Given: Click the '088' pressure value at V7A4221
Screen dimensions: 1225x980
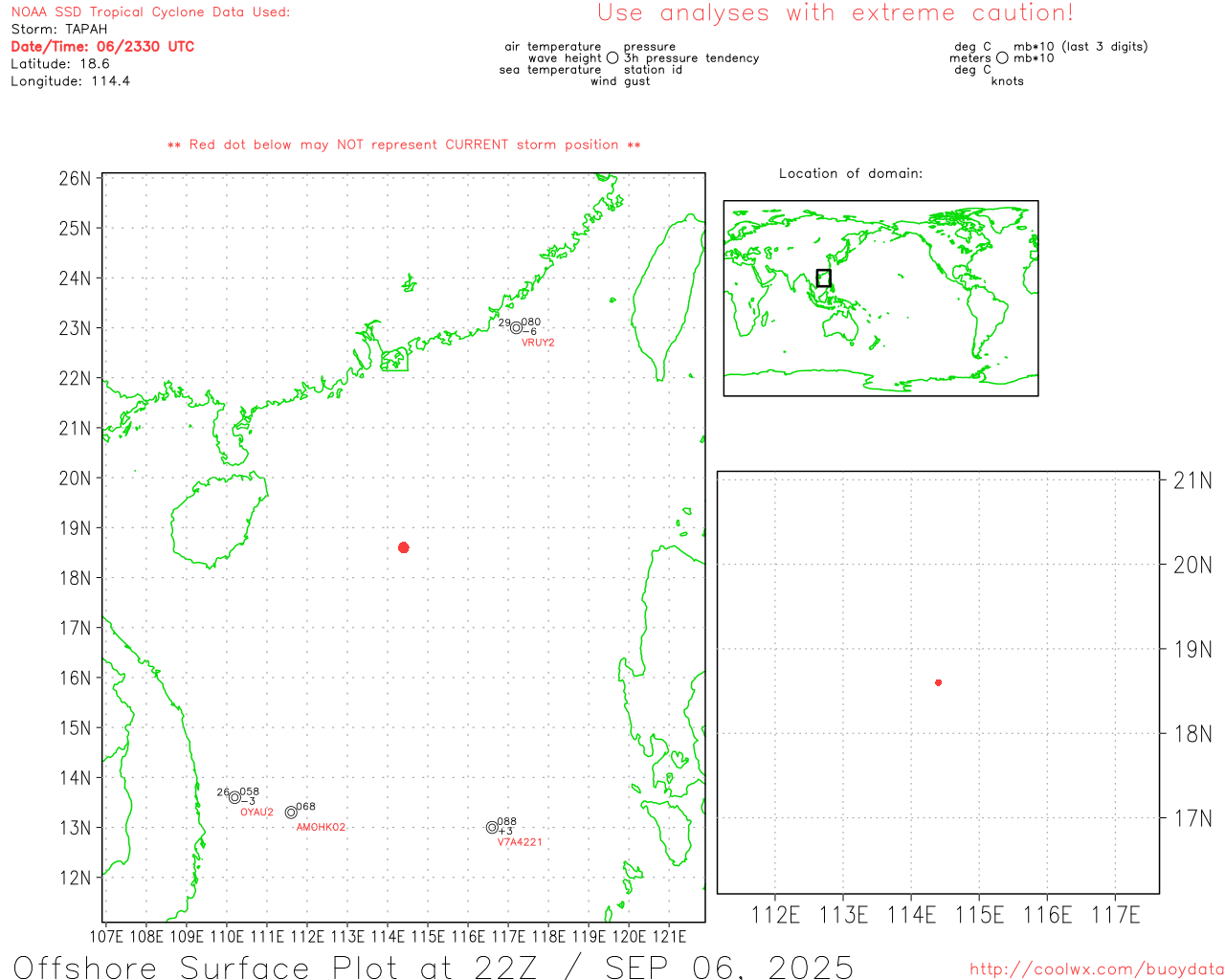Looking at the screenshot, I should click(507, 821).
